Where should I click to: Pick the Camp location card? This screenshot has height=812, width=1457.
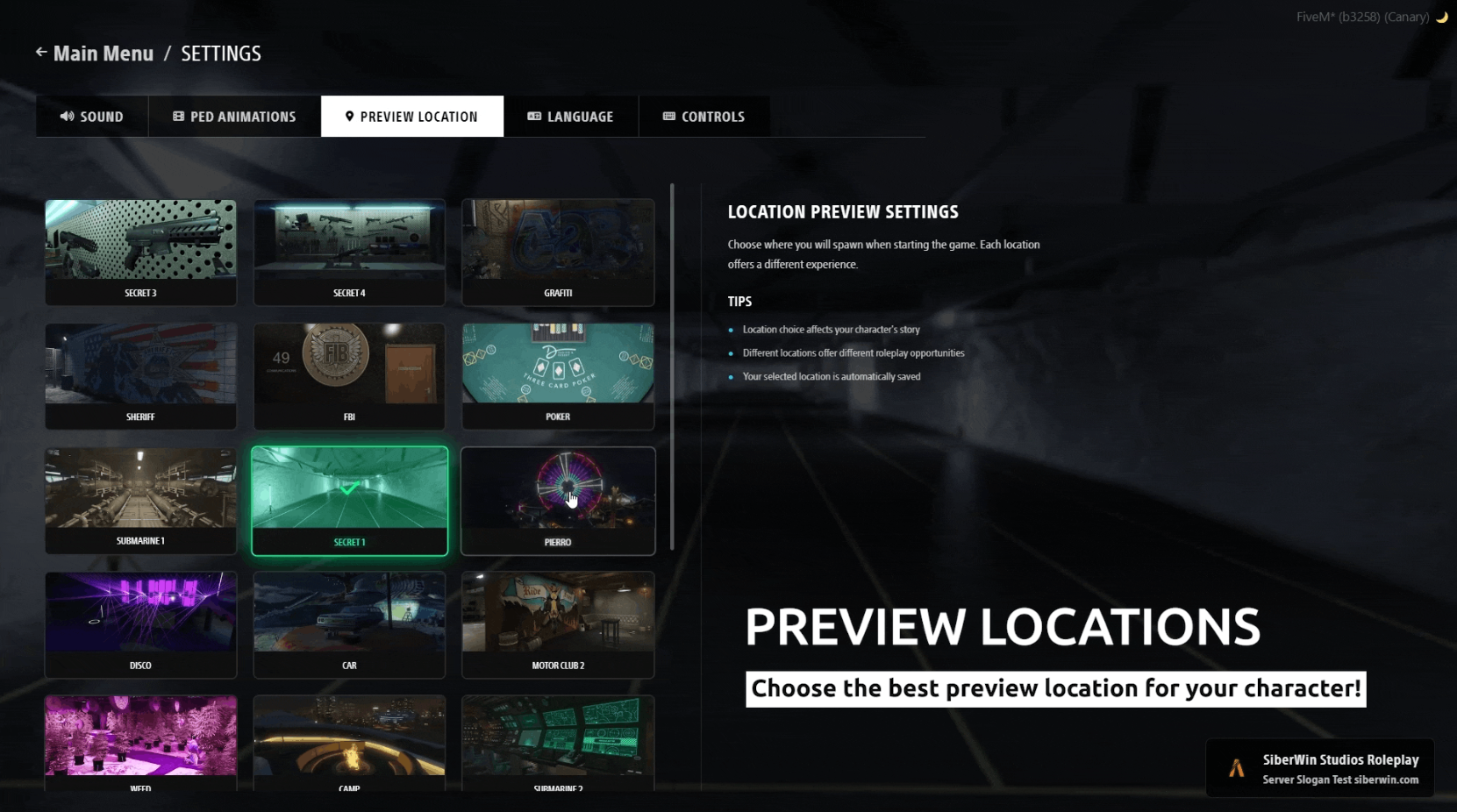349,744
